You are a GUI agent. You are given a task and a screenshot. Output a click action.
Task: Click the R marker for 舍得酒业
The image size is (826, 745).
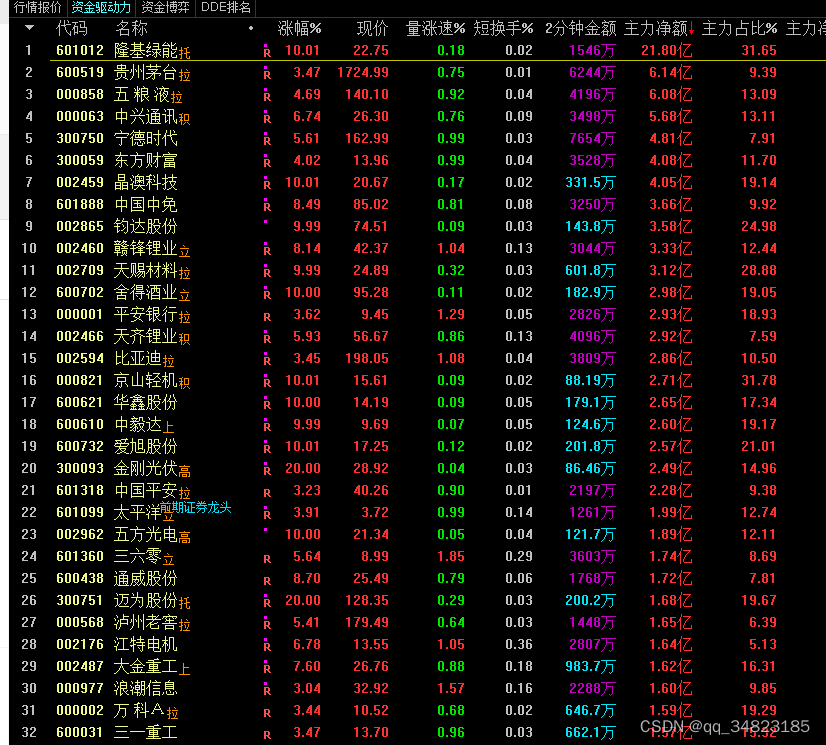click(267, 293)
